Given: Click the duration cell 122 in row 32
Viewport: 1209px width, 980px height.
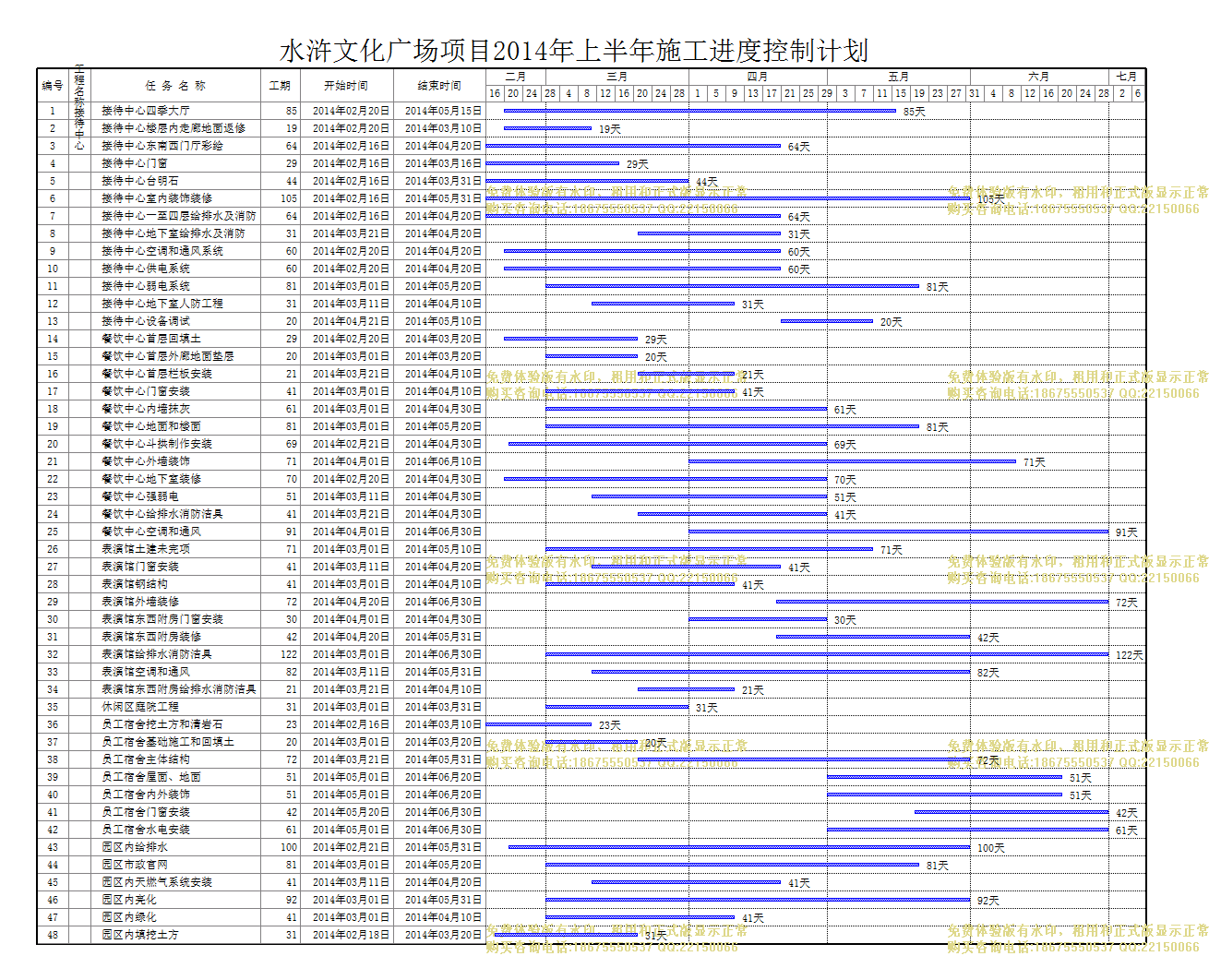Looking at the screenshot, I should (281, 654).
